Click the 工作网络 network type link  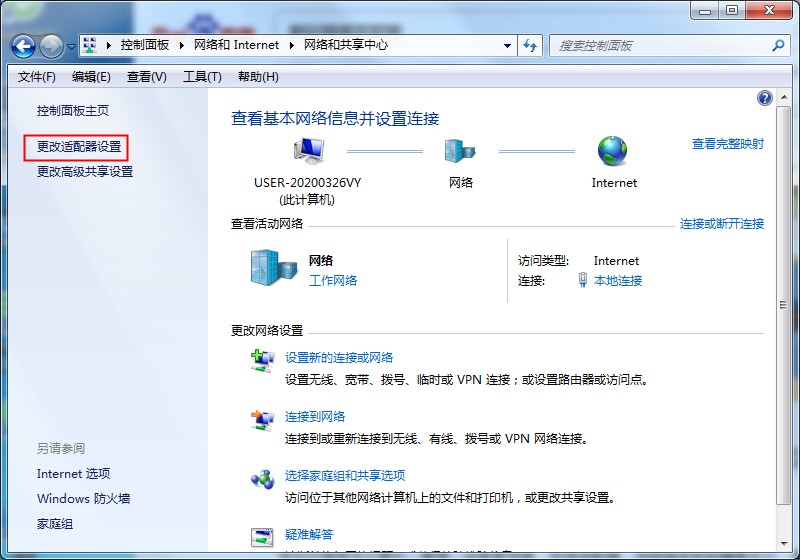coord(333,281)
